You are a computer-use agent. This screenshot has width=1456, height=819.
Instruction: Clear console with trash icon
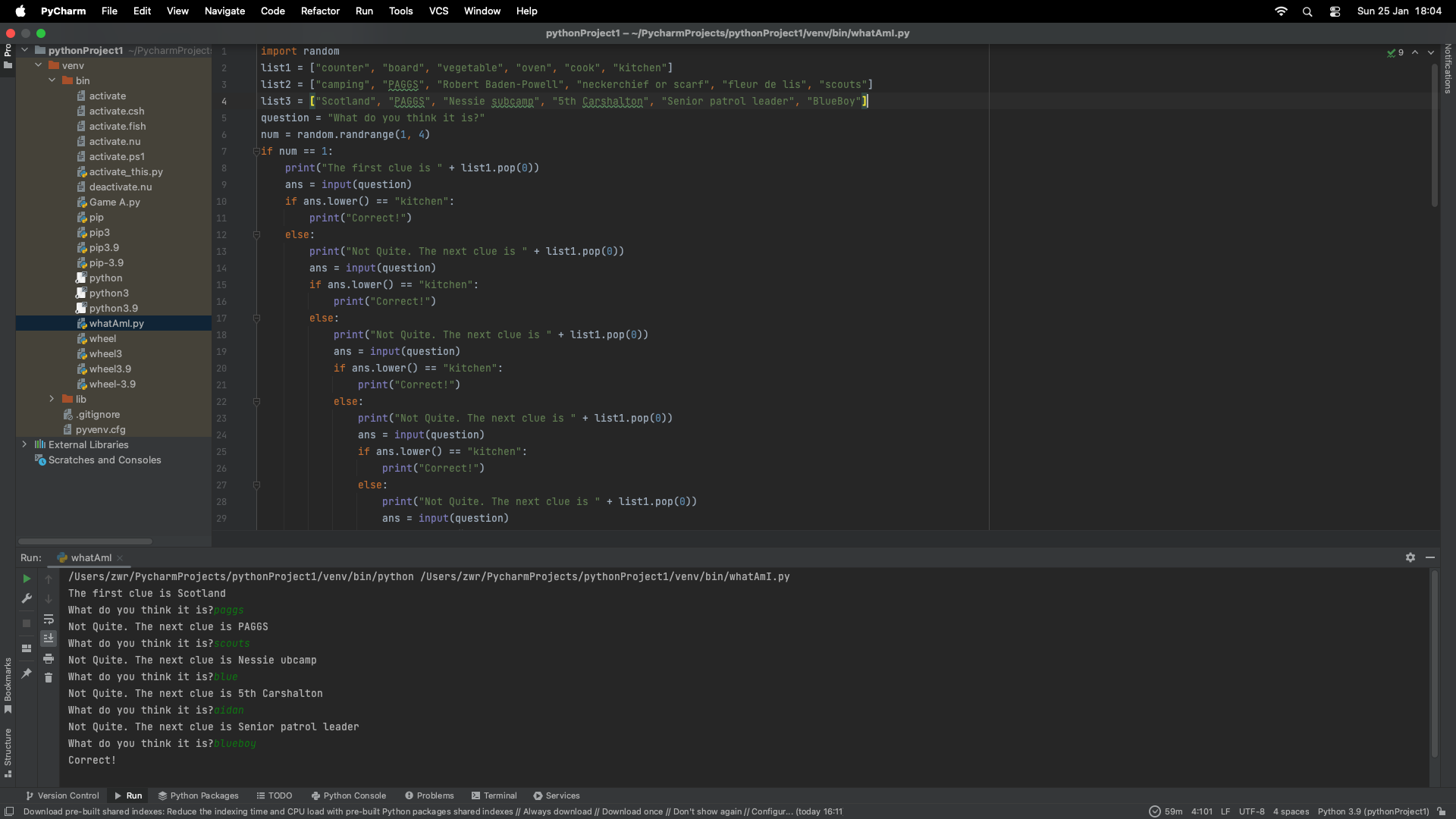pos(49,678)
